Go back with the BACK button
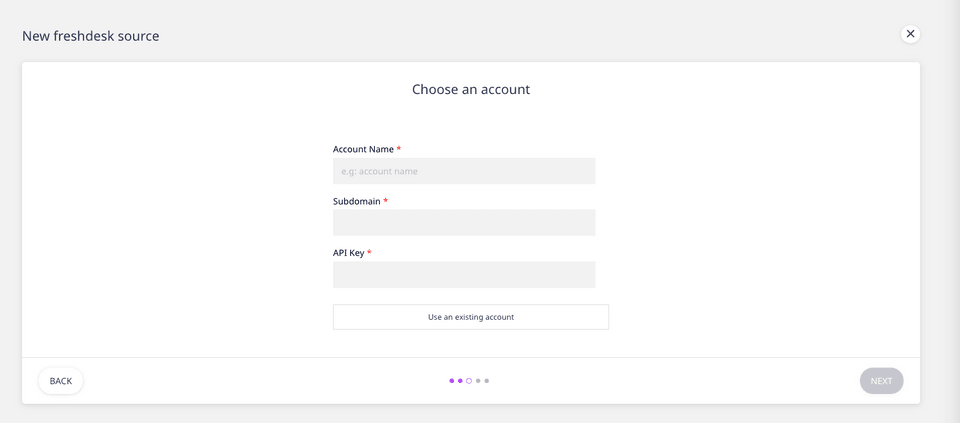This screenshot has width=960, height=423. click(x=61, y=381)
